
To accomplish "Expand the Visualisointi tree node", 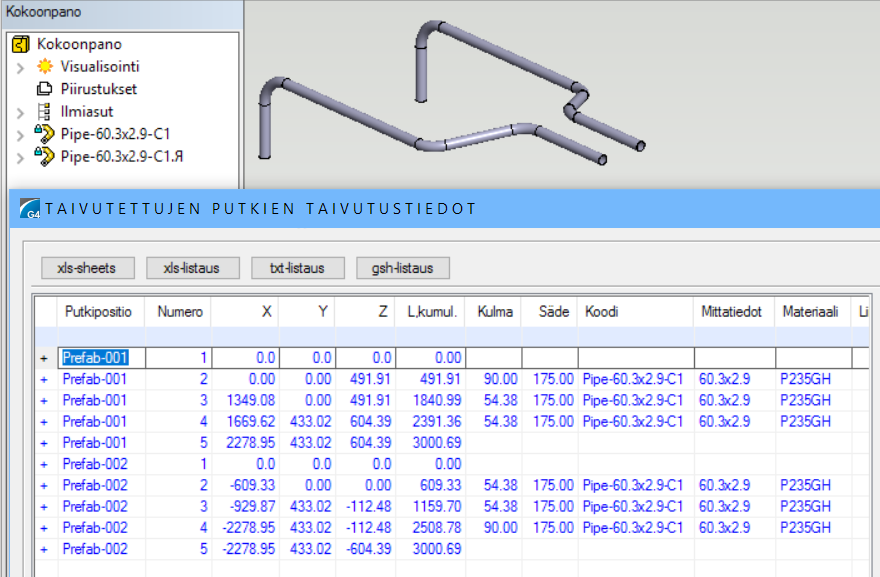I will point(20,67).
